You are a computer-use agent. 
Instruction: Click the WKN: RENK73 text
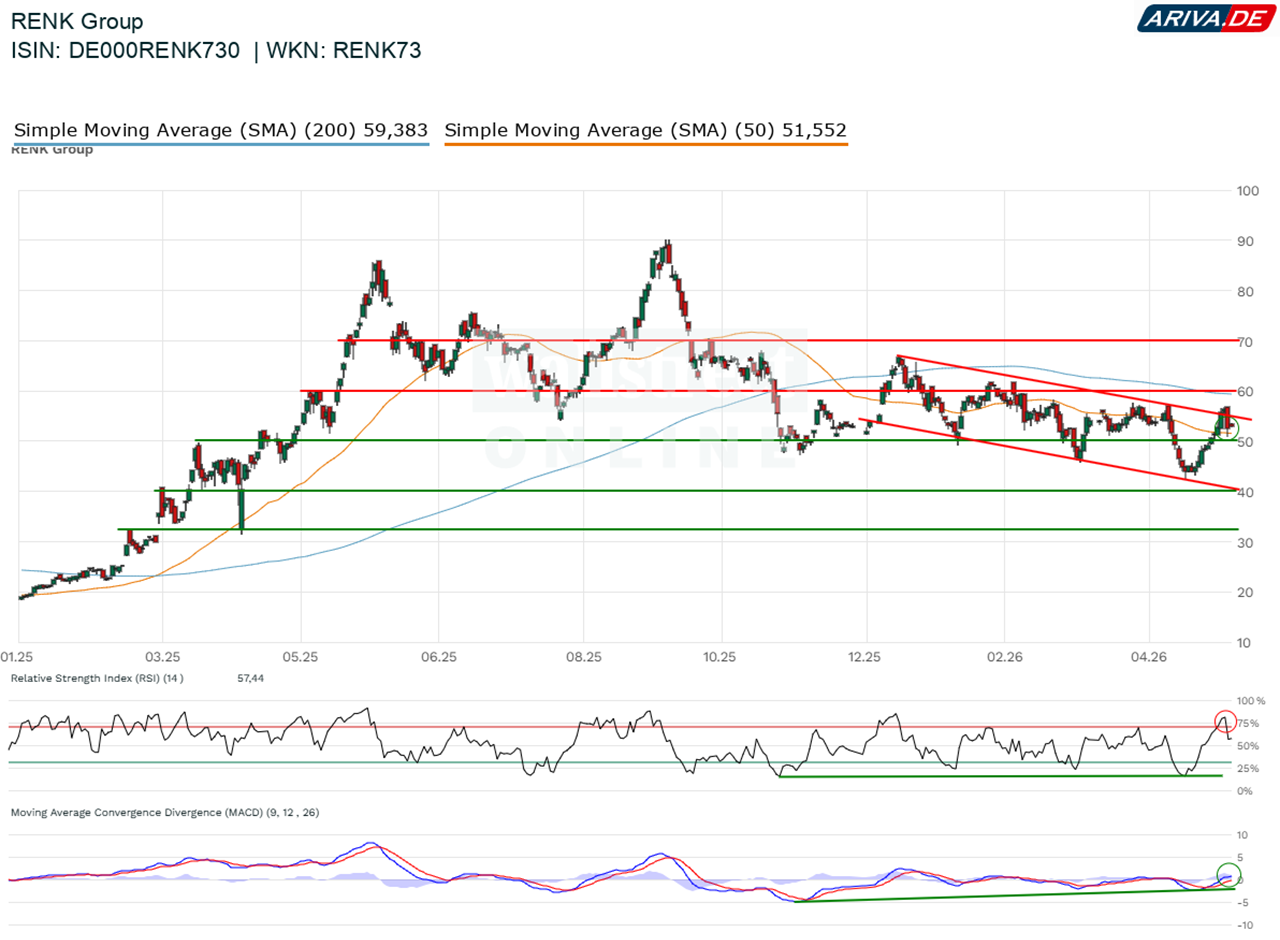tap(344, 53)
